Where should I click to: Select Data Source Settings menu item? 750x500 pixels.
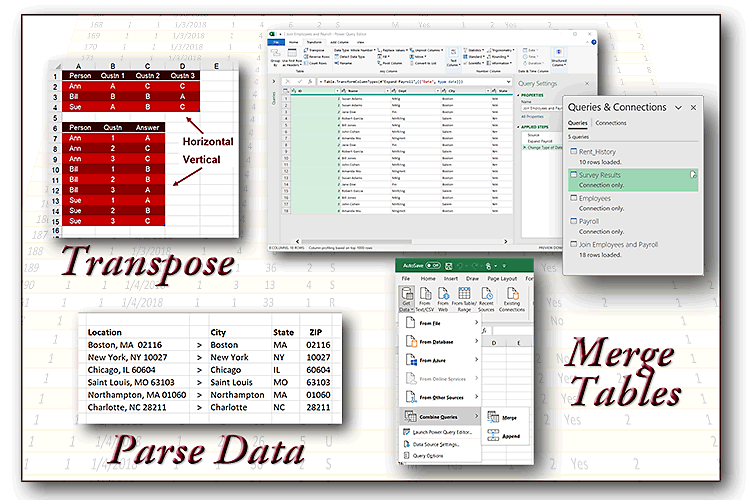point(440,444)
